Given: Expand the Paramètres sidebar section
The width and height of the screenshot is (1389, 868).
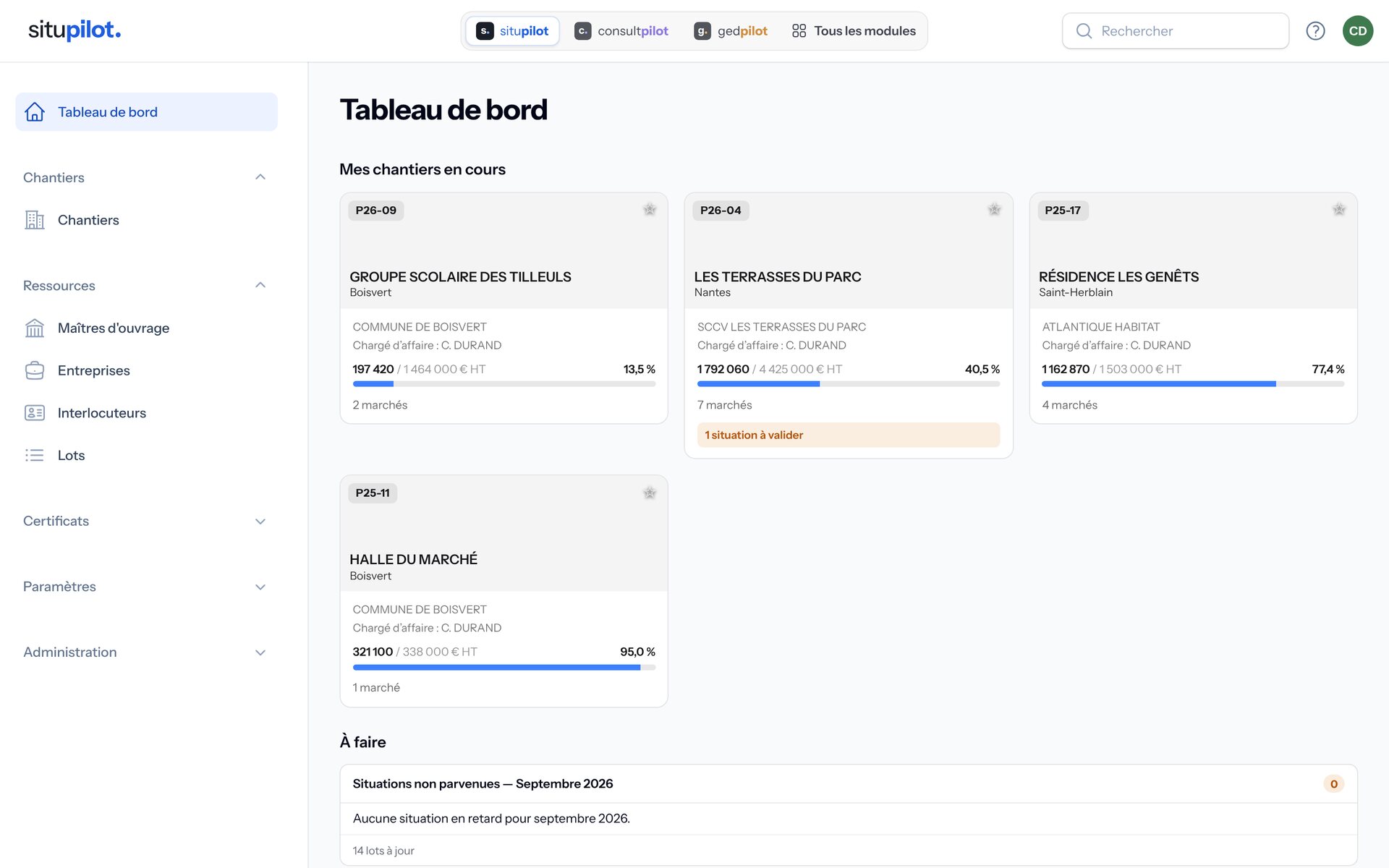Looking at the screenshot, I should 260,587.
